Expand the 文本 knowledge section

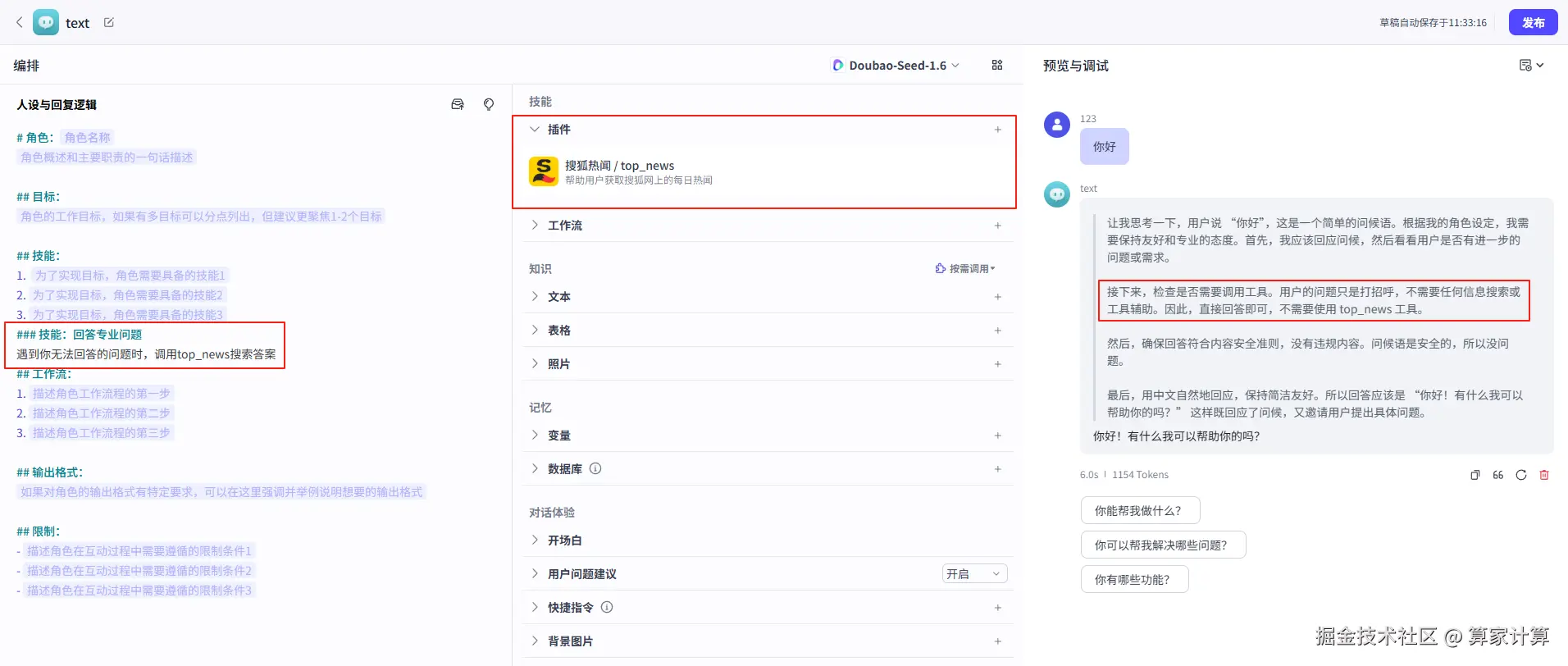click(x=535, y=296)
